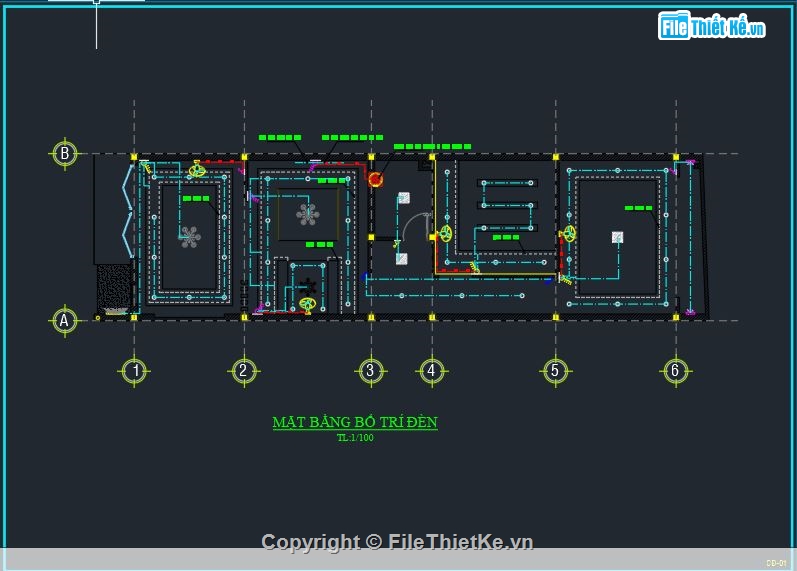797x571 pixels.
Task: Select white square light in room between axes 5-6
Action: 618,237
